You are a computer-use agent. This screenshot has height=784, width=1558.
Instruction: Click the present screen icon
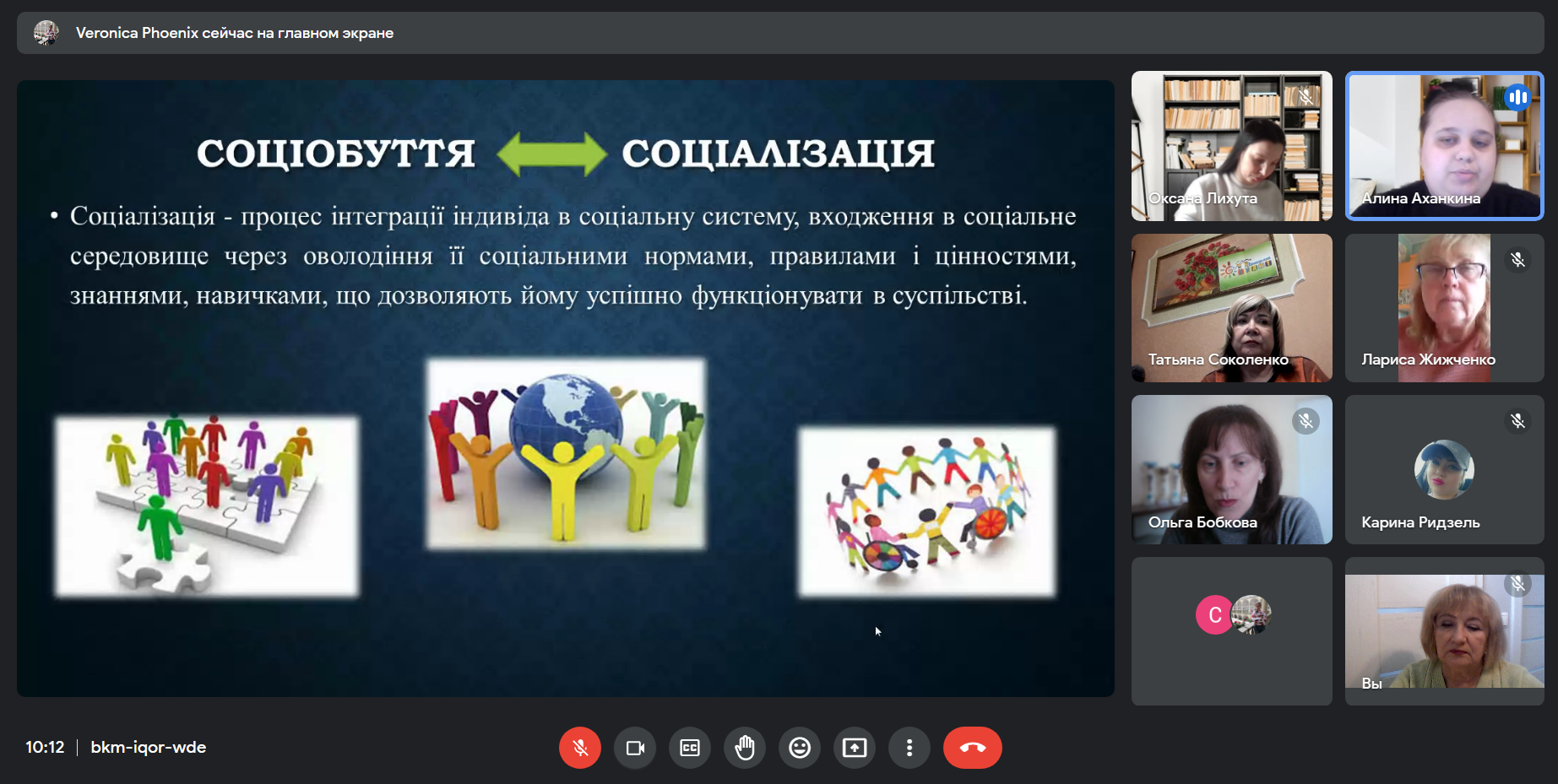click(x=855, y=748)
